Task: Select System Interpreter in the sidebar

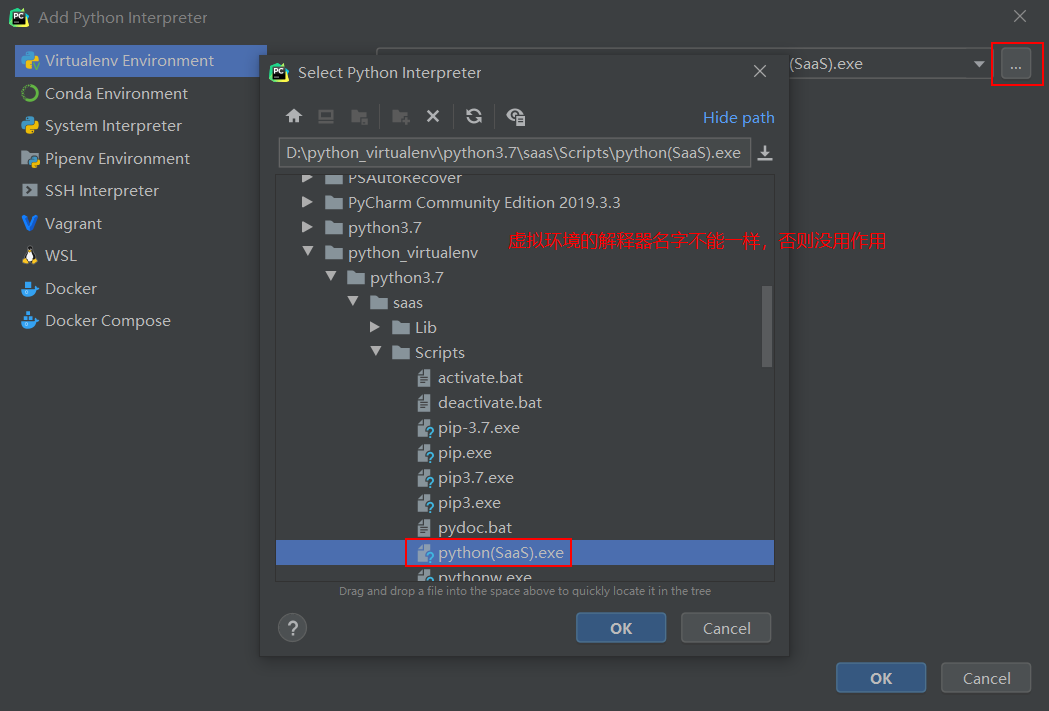Action: coord(136,125)
